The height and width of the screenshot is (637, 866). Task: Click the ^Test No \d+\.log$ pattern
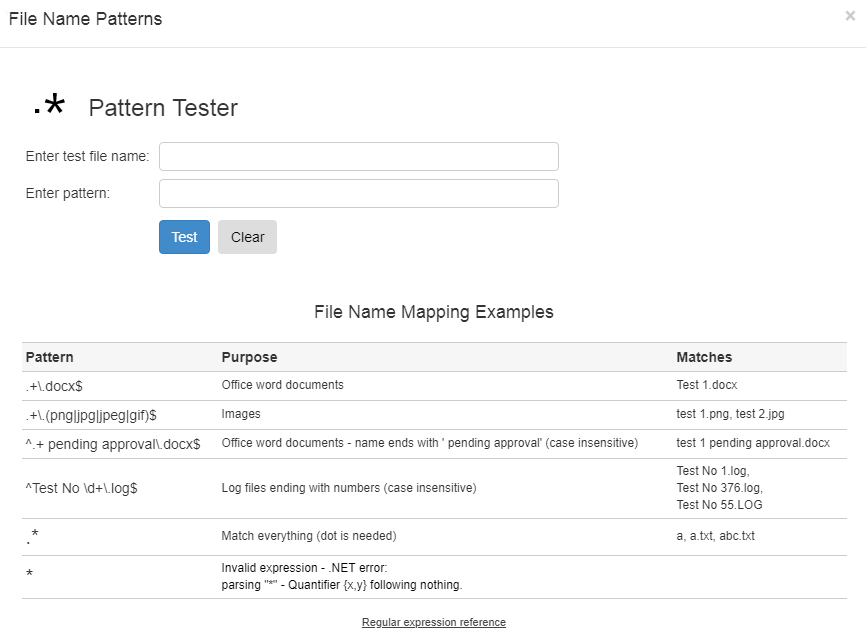coord(81,488)
